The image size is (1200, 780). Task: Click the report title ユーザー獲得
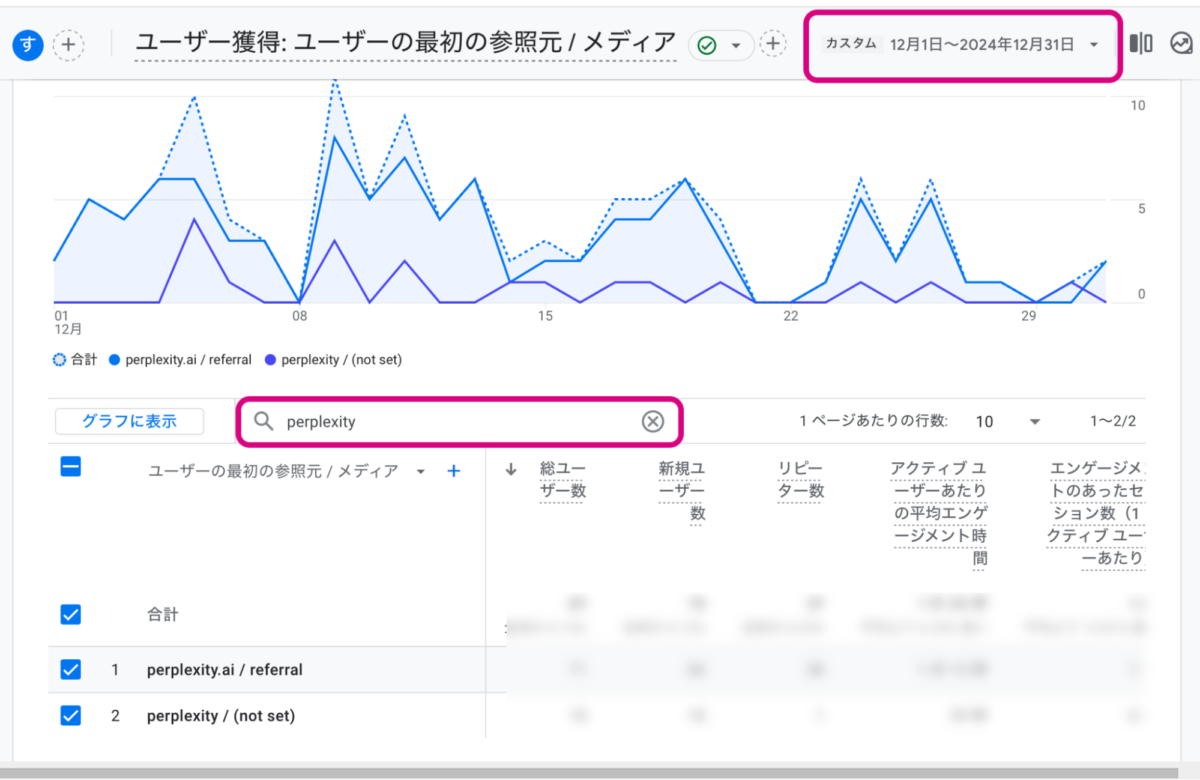tap(405, 43)
